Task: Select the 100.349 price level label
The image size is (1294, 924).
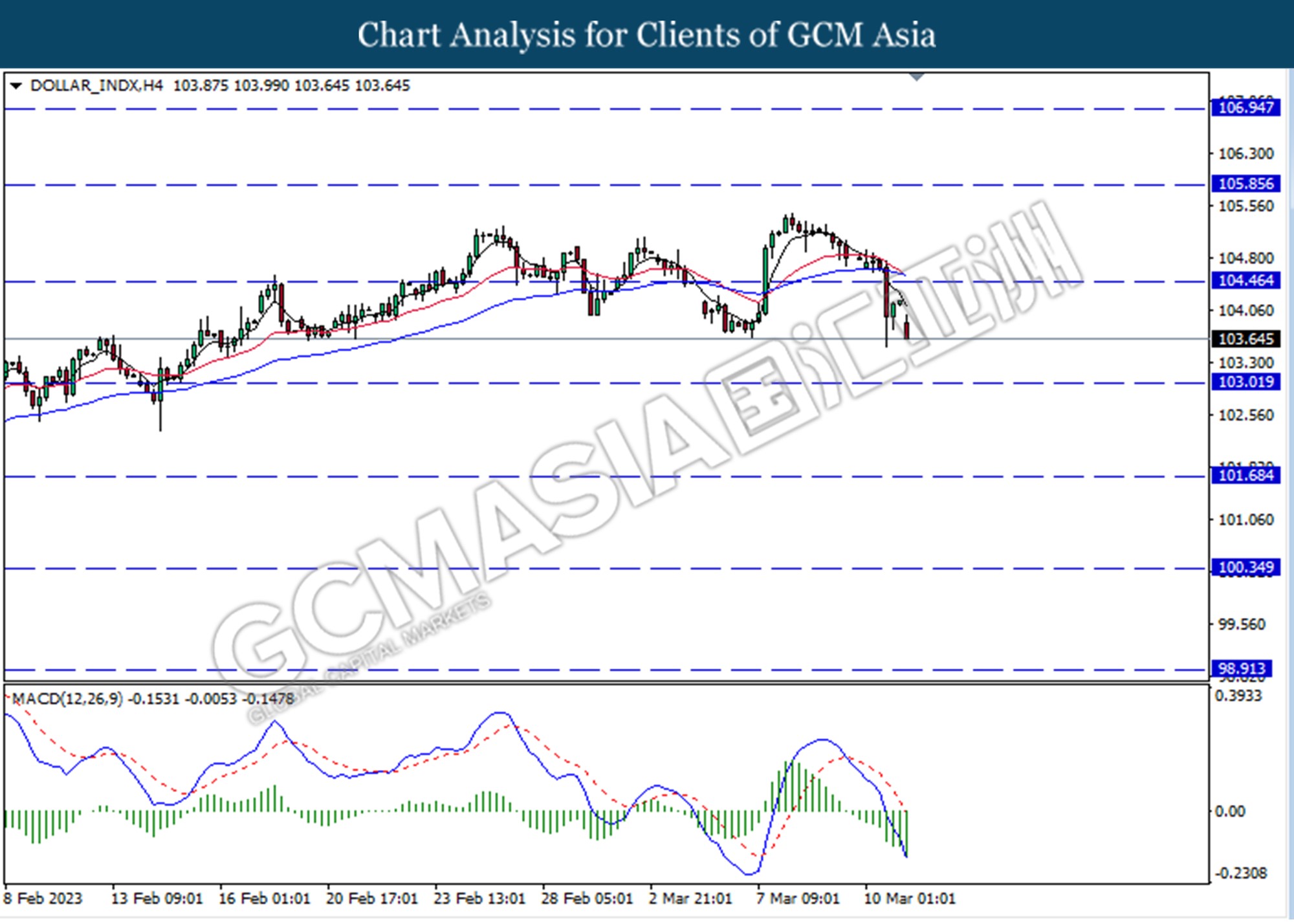Action: [x=1245, y=567]
